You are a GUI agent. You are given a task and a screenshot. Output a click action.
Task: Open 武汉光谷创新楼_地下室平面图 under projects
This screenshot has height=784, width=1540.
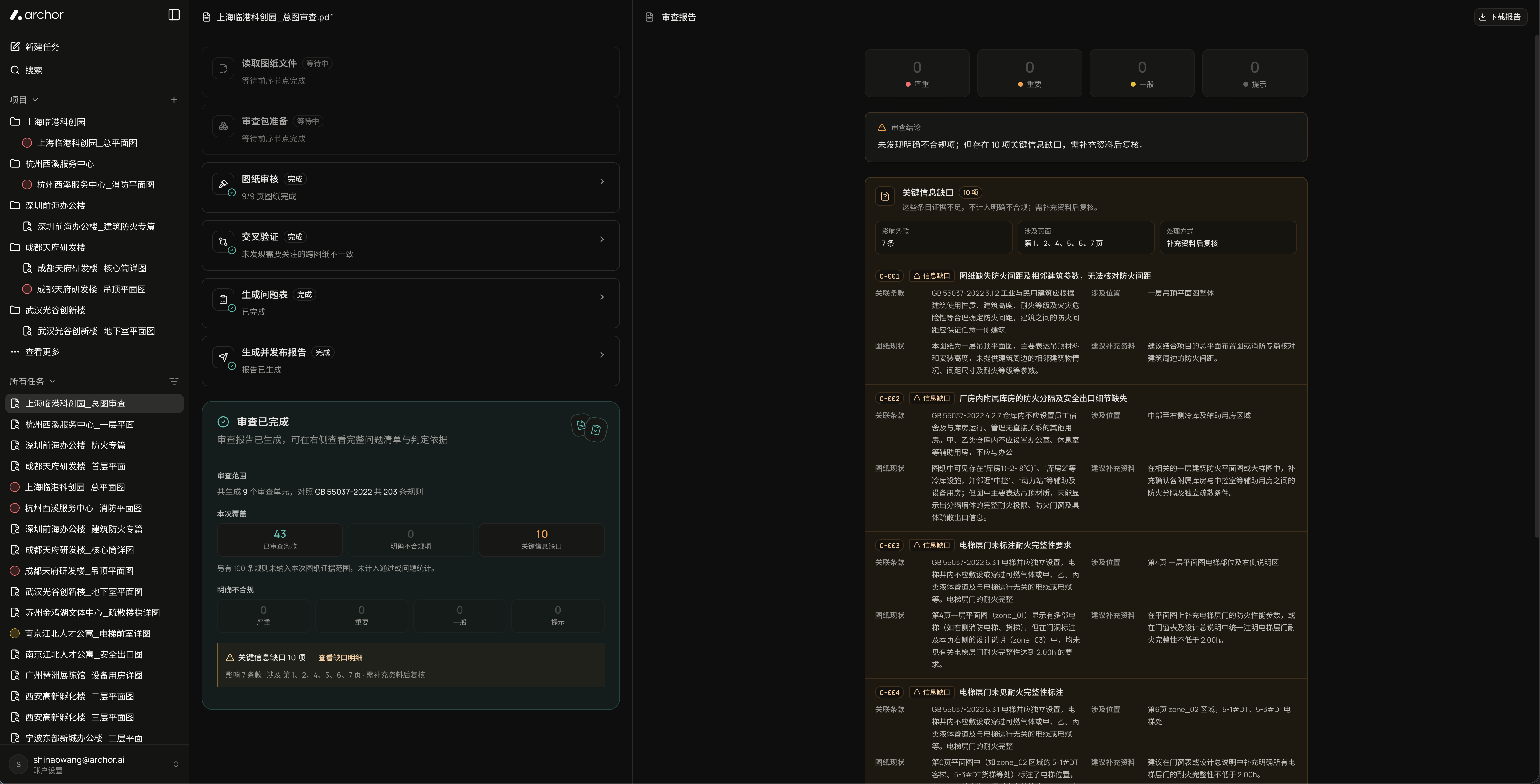(x=94, y=331)
